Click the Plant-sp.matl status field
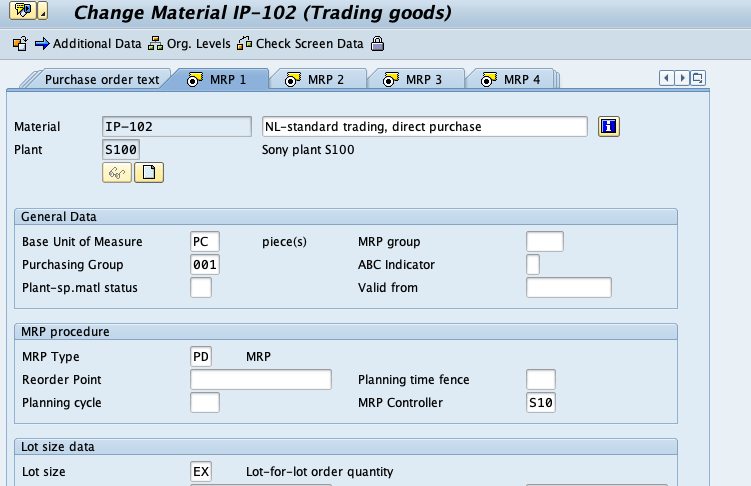The image size is (751, 486). 201,287
